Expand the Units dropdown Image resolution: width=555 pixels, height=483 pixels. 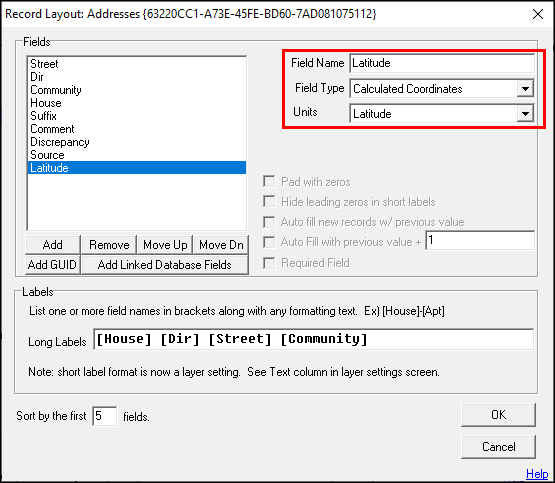[x=525, y=114]
